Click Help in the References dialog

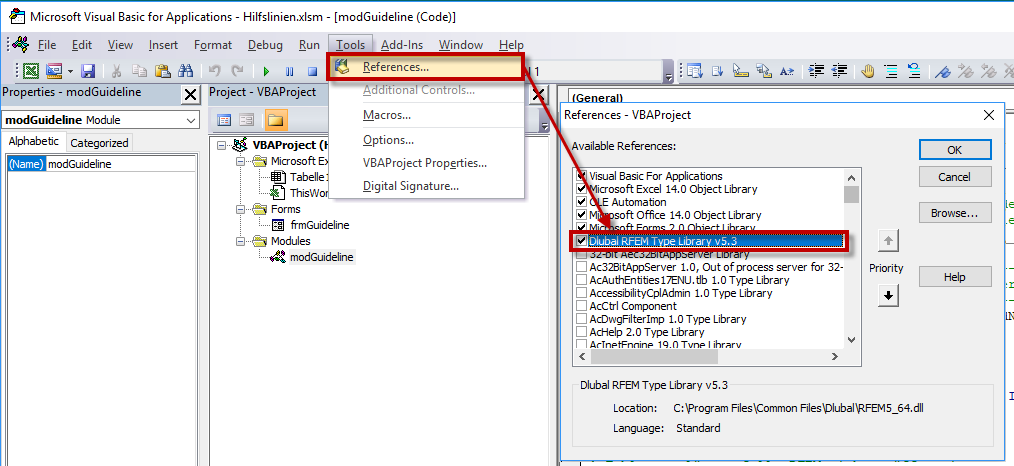coord(955,277)
